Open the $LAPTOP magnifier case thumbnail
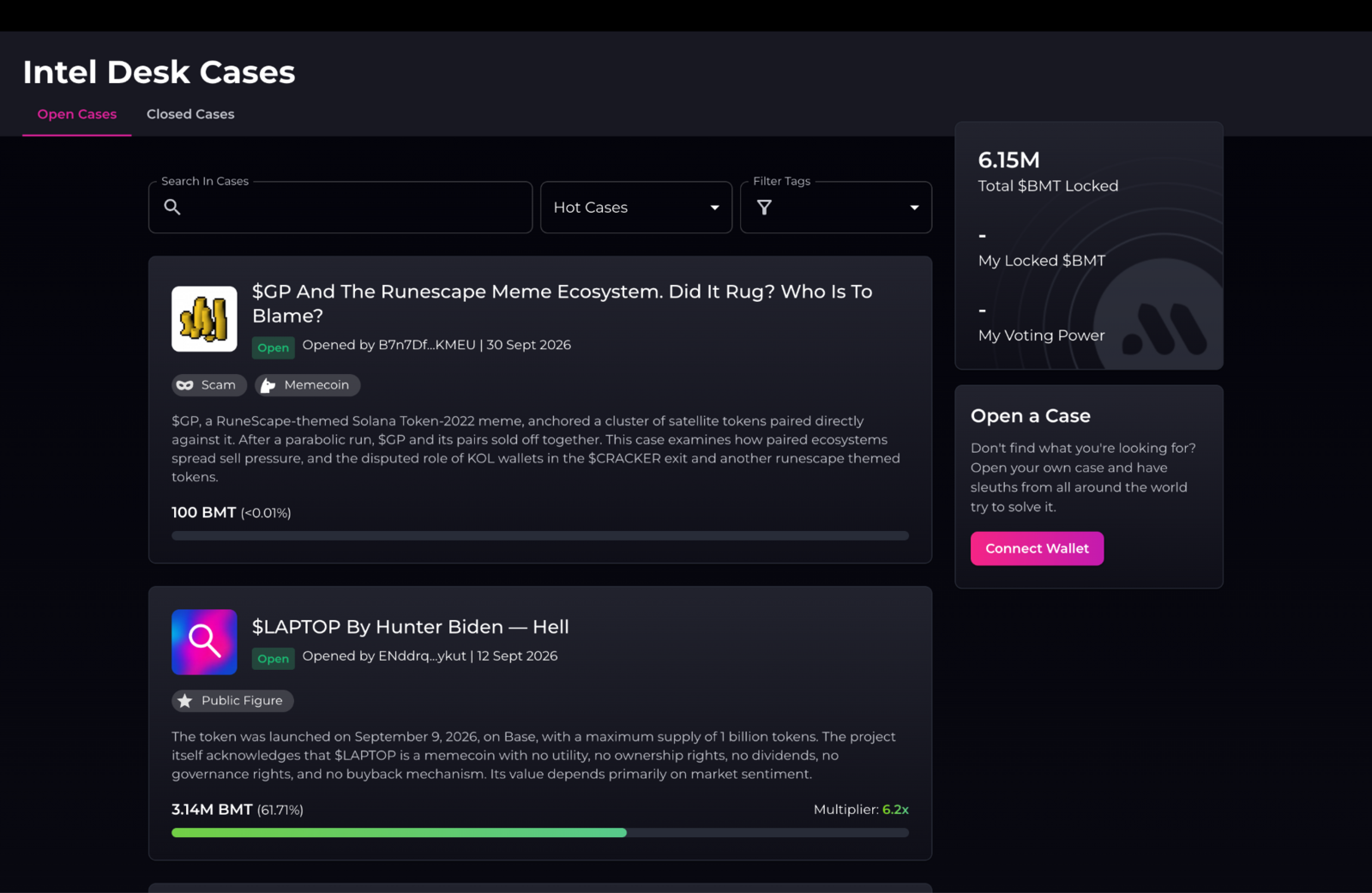The image size is (1372, 893). pos(204,642)
